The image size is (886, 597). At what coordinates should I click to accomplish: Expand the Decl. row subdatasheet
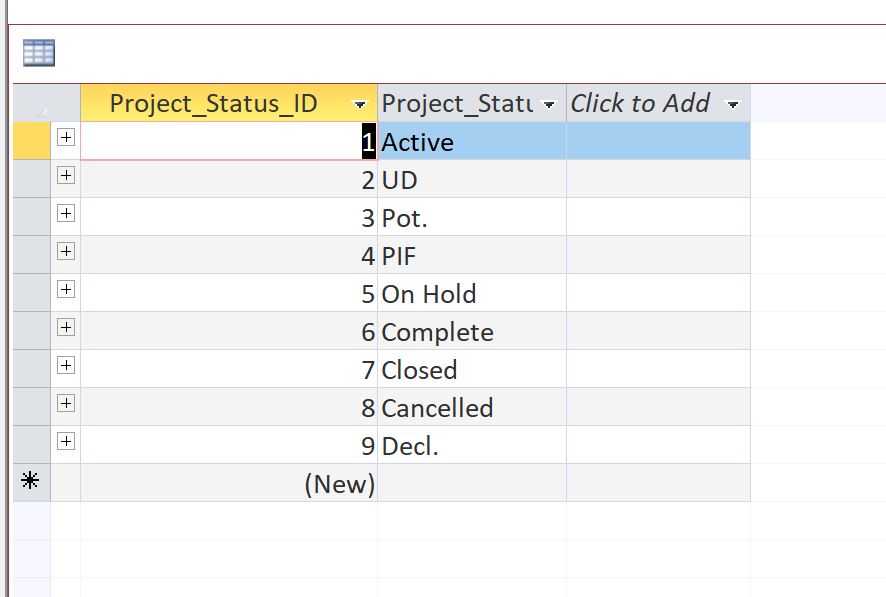click(x=66, y=442)
